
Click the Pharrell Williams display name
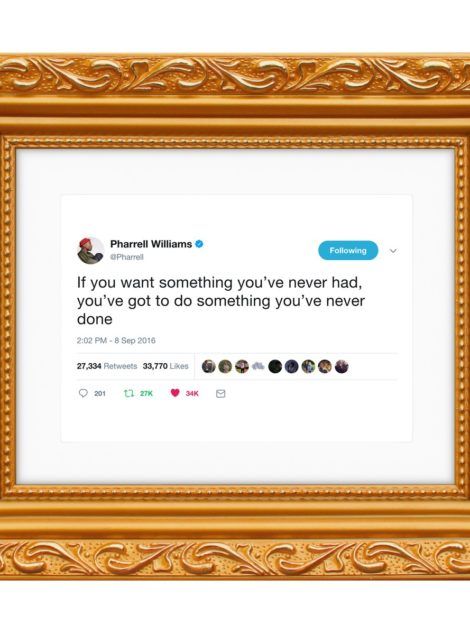(x=151, y=244)
